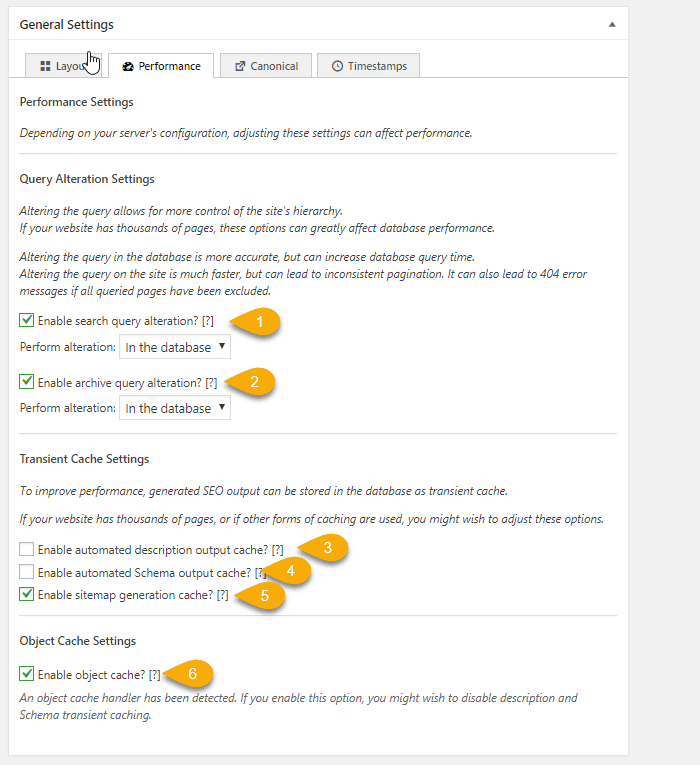
Task: Switch to the Canonical tab
Action: coord(266,66)
